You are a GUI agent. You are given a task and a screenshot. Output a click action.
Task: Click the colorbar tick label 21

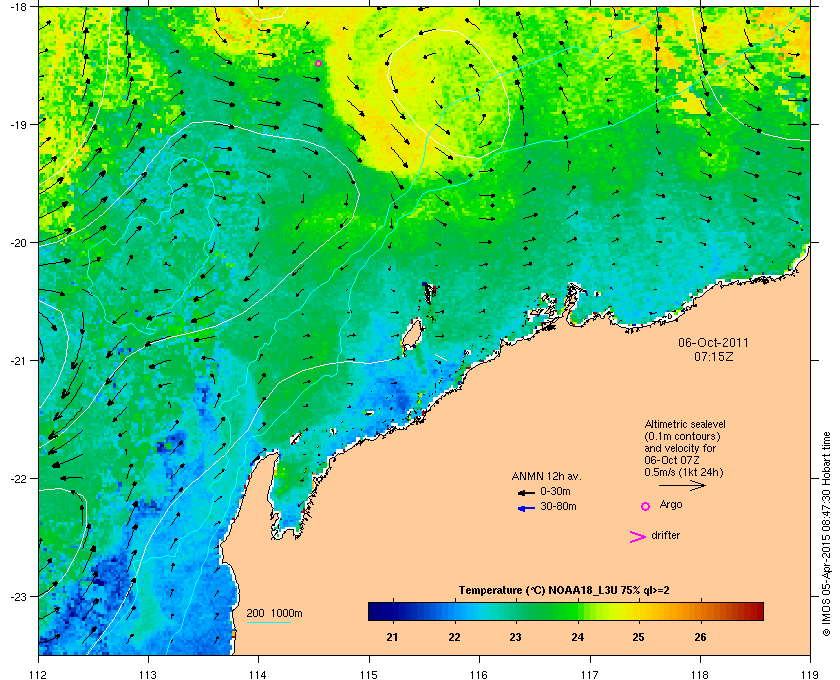pos(393,637)
